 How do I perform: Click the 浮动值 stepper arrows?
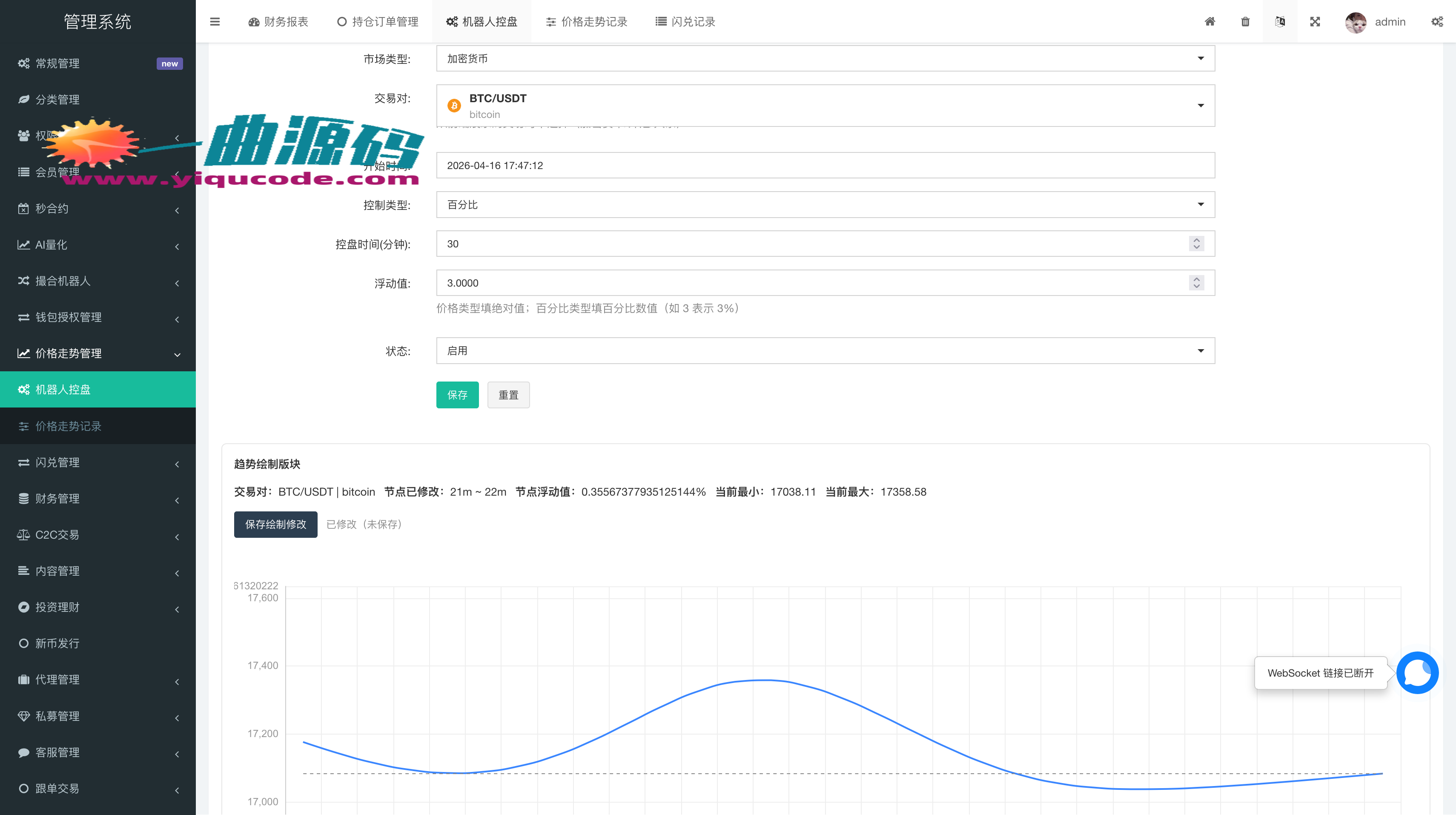pos(1196,283)
